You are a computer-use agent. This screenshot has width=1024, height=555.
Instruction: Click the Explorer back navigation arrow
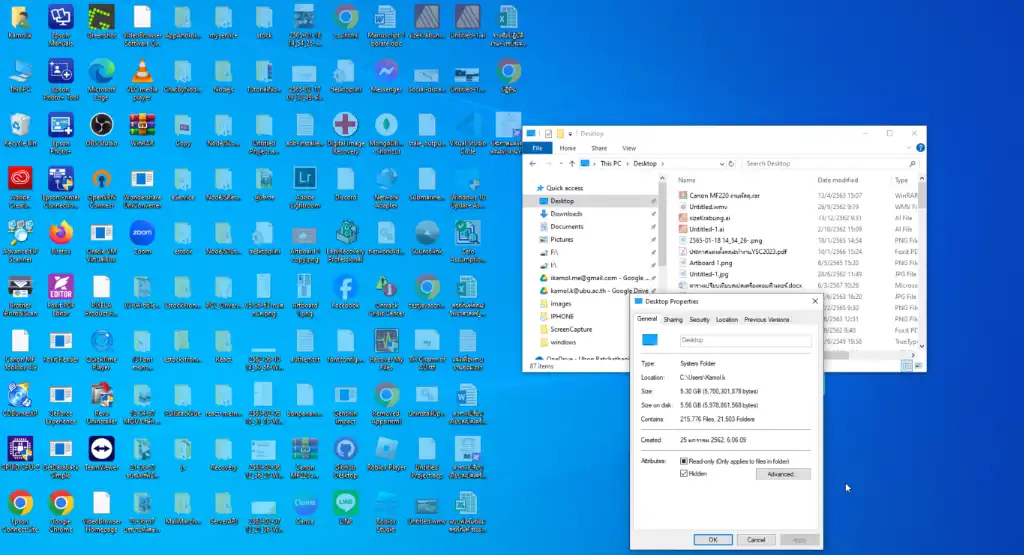pyautogui.click(x=533, y=164)
